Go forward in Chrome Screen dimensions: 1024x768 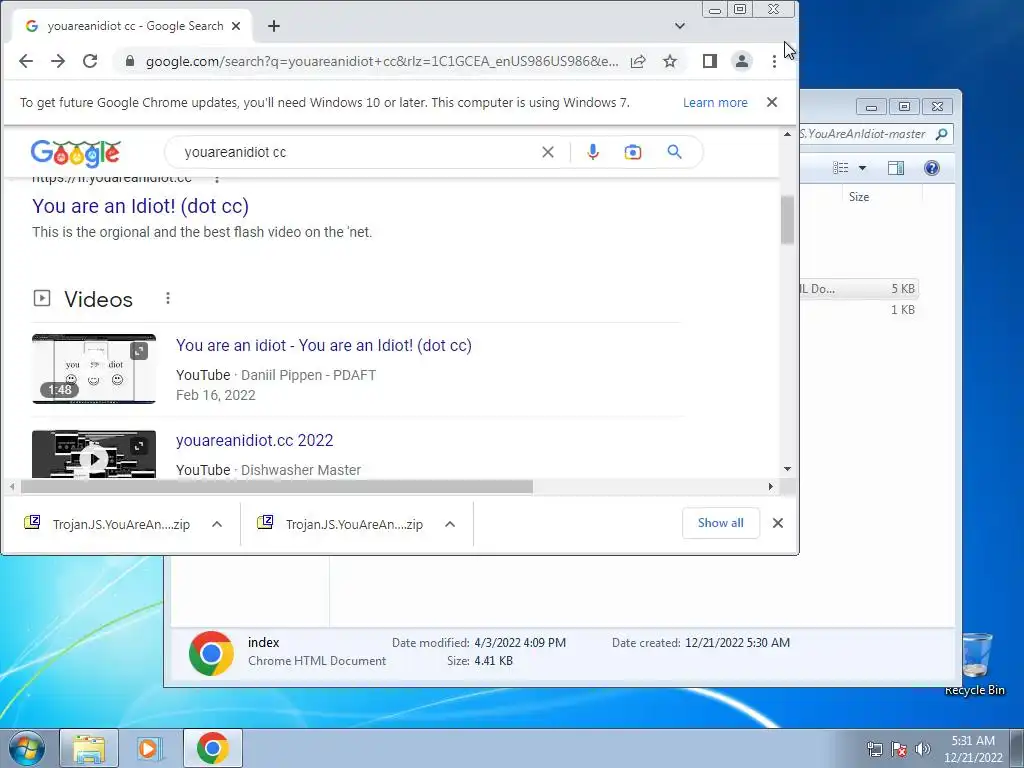tap(58, 61)
